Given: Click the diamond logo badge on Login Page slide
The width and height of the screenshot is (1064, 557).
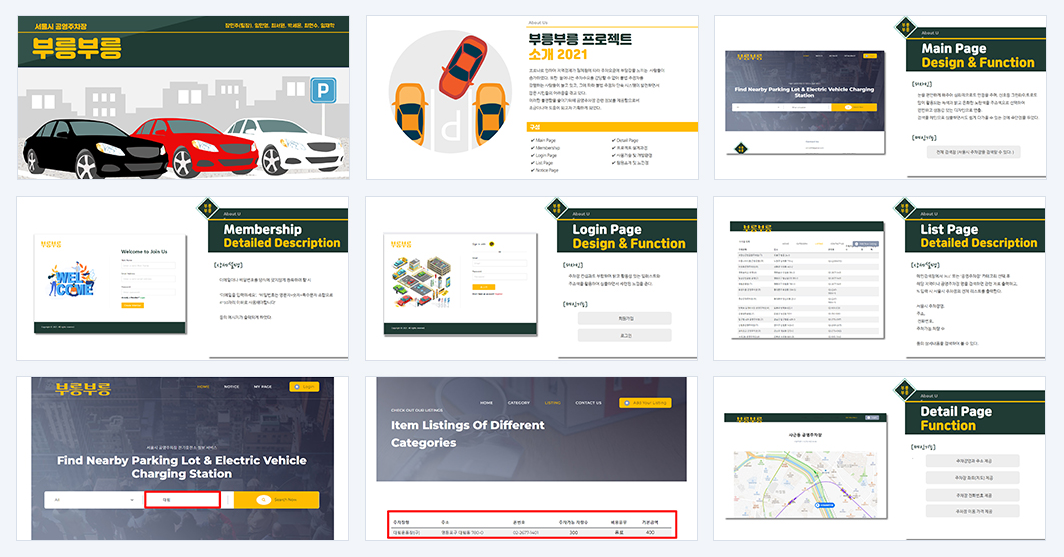Looking at the screenshot, I should (x=556, y=208).
